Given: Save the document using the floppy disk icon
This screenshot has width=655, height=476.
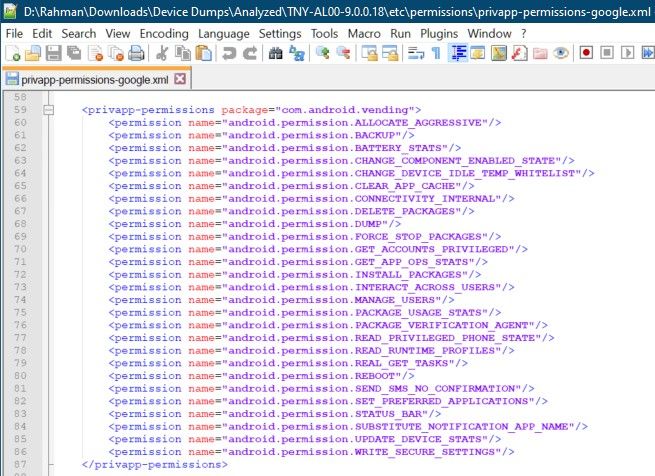Looking at the screenshot, I should (x=53, y=53).
